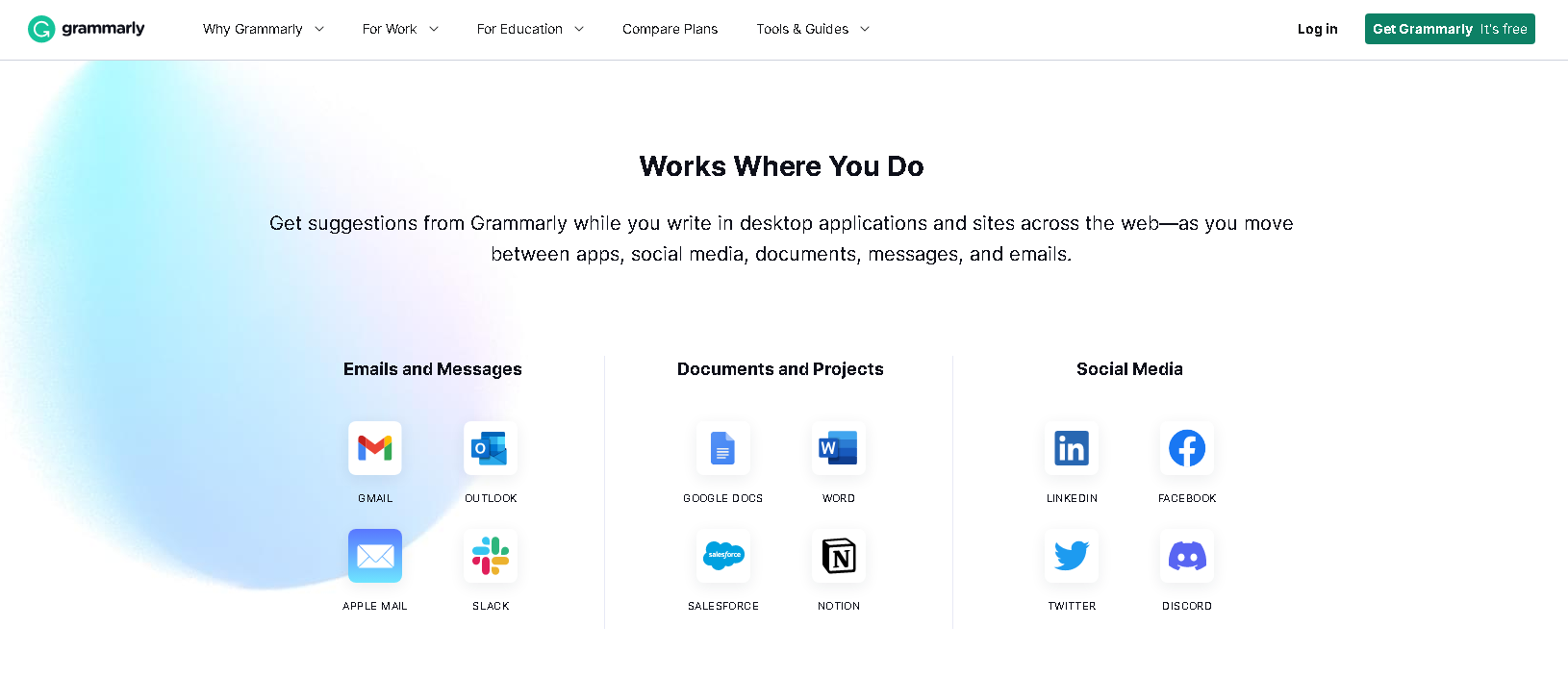Image resolution: width=1568 pixels, height=677 pixels.
Task: Open the For Education menu label
Action: pos(519,29)
